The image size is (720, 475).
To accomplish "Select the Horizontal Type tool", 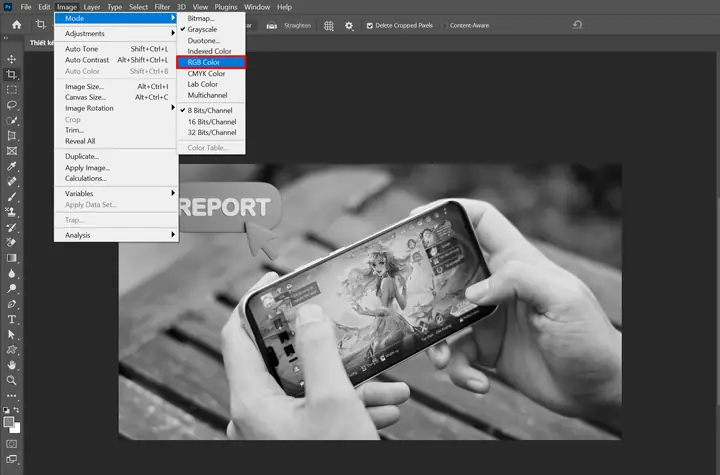I will (11, 319).
